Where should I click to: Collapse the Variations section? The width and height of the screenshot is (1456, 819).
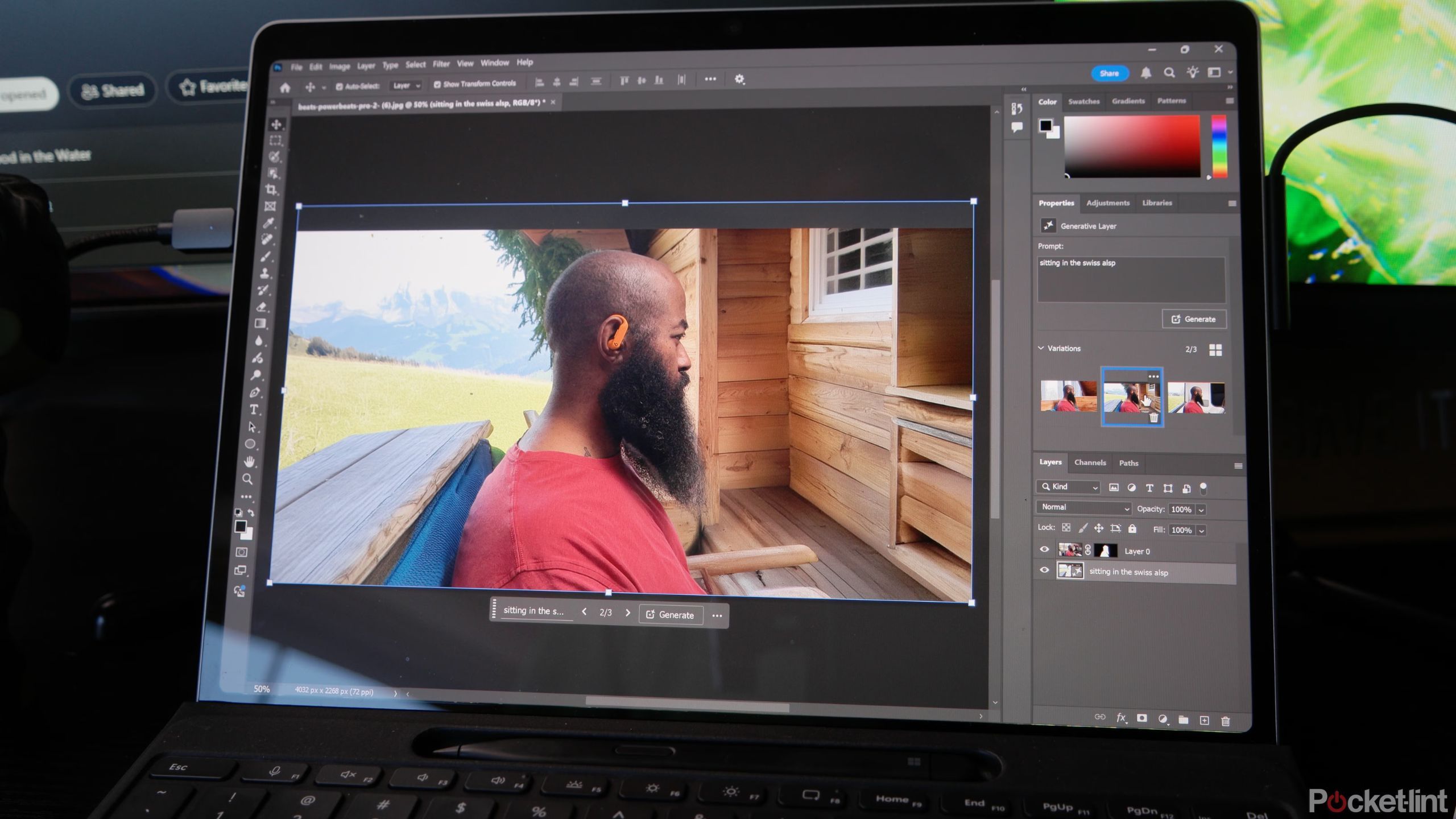tap(1041, 348)
